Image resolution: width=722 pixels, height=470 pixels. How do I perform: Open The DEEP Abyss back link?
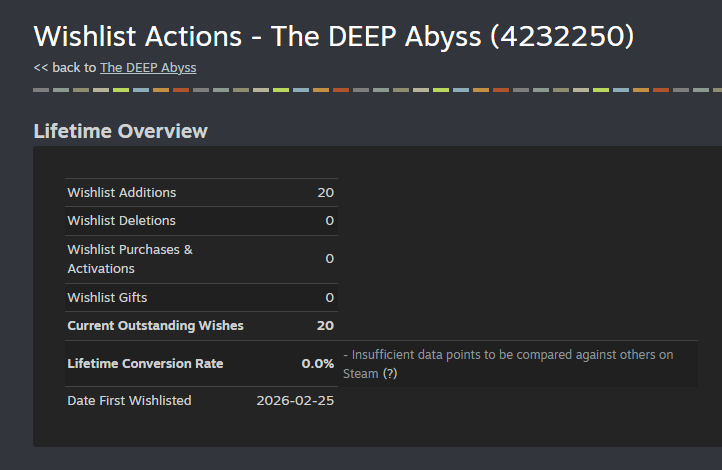point(148,68)
